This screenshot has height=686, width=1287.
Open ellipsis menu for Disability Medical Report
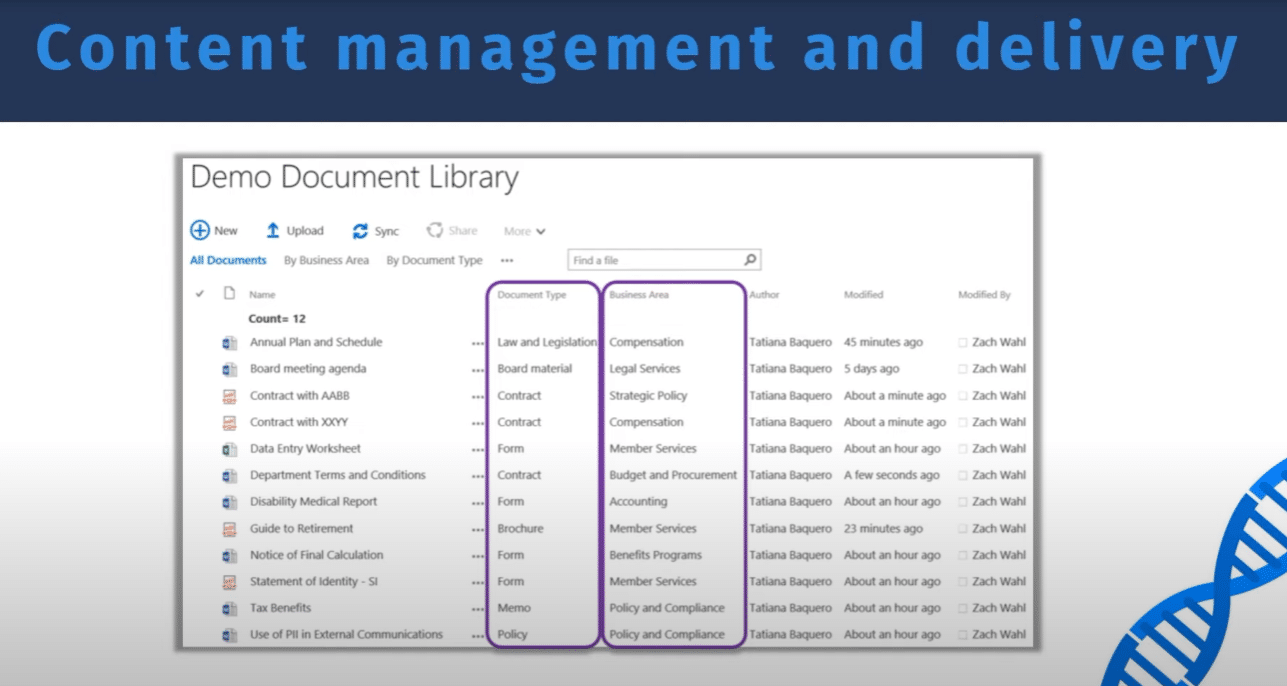point(478,503)
